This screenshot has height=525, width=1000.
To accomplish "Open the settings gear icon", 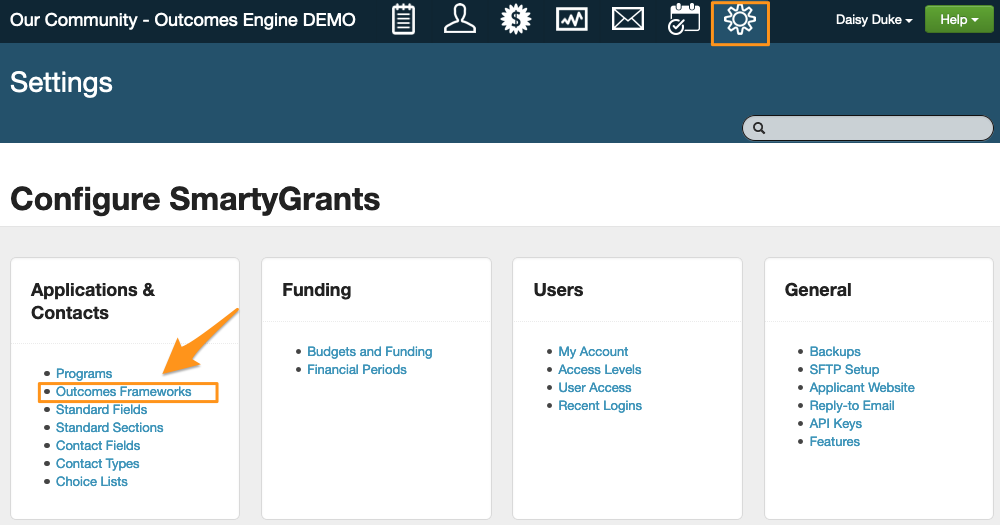I will 740,21.
